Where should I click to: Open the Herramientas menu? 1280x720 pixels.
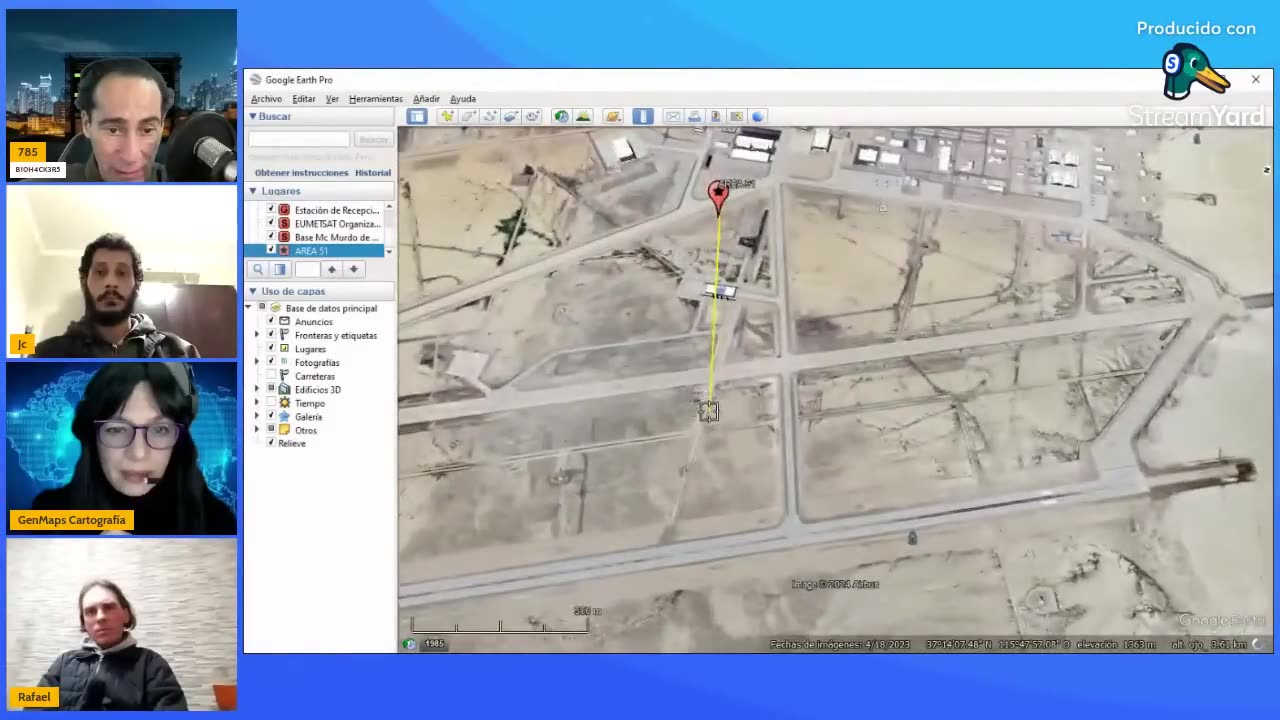pos(376,99)
